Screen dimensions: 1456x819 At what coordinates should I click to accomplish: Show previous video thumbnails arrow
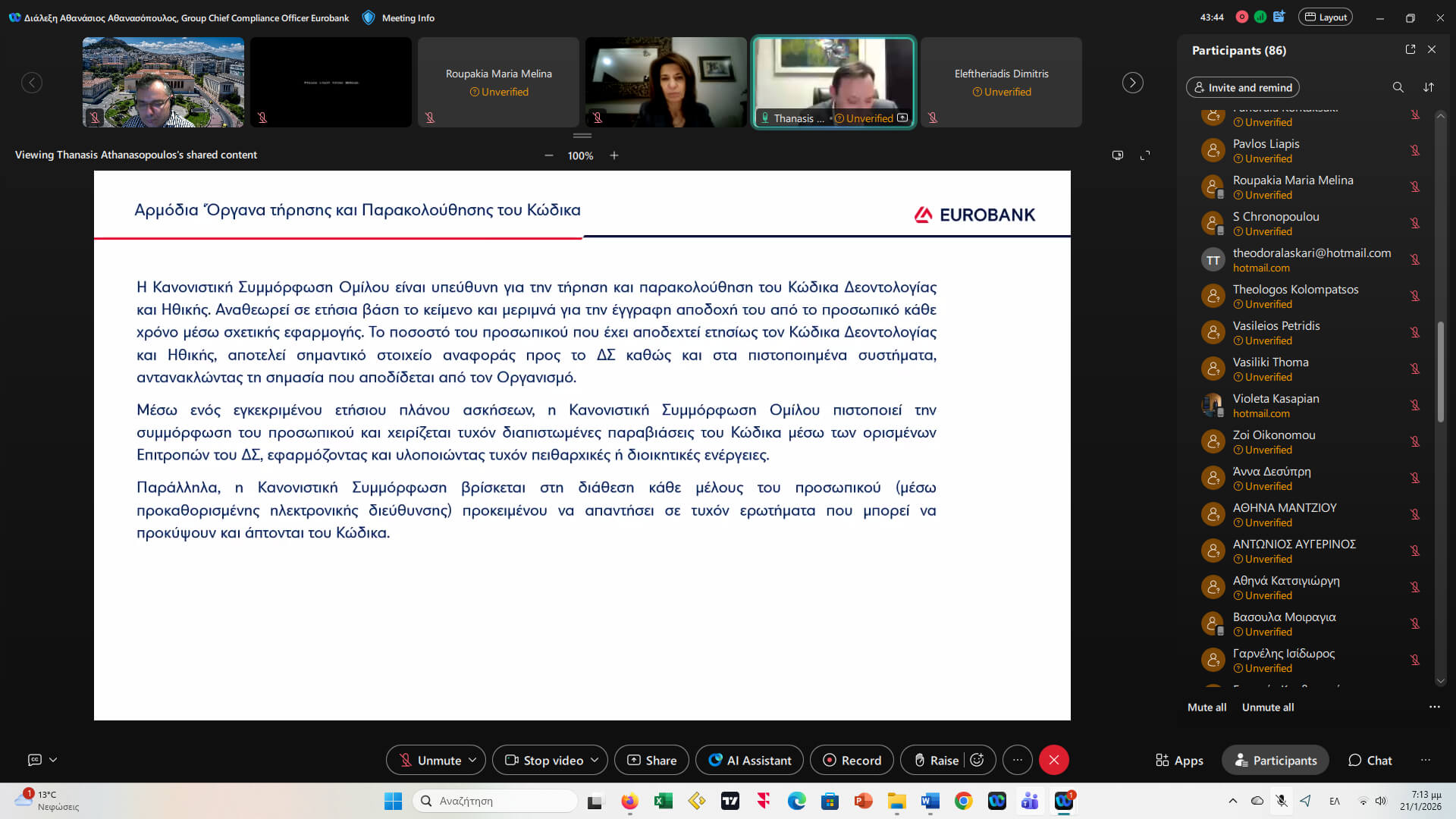pos(32,83)
